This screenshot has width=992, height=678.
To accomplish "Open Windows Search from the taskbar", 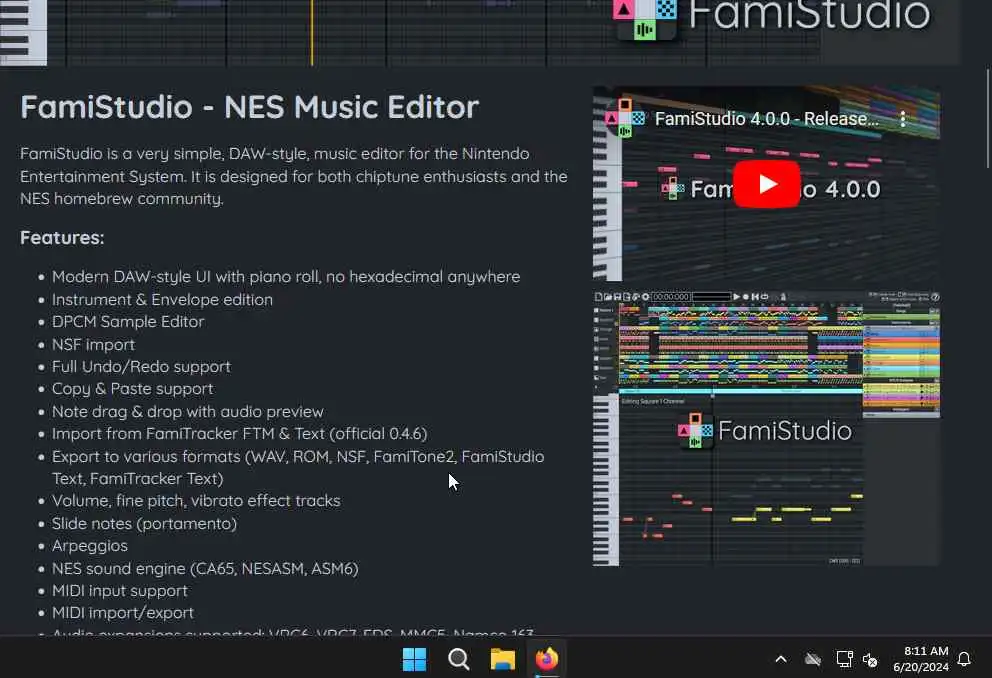I will tap(459, 659).
